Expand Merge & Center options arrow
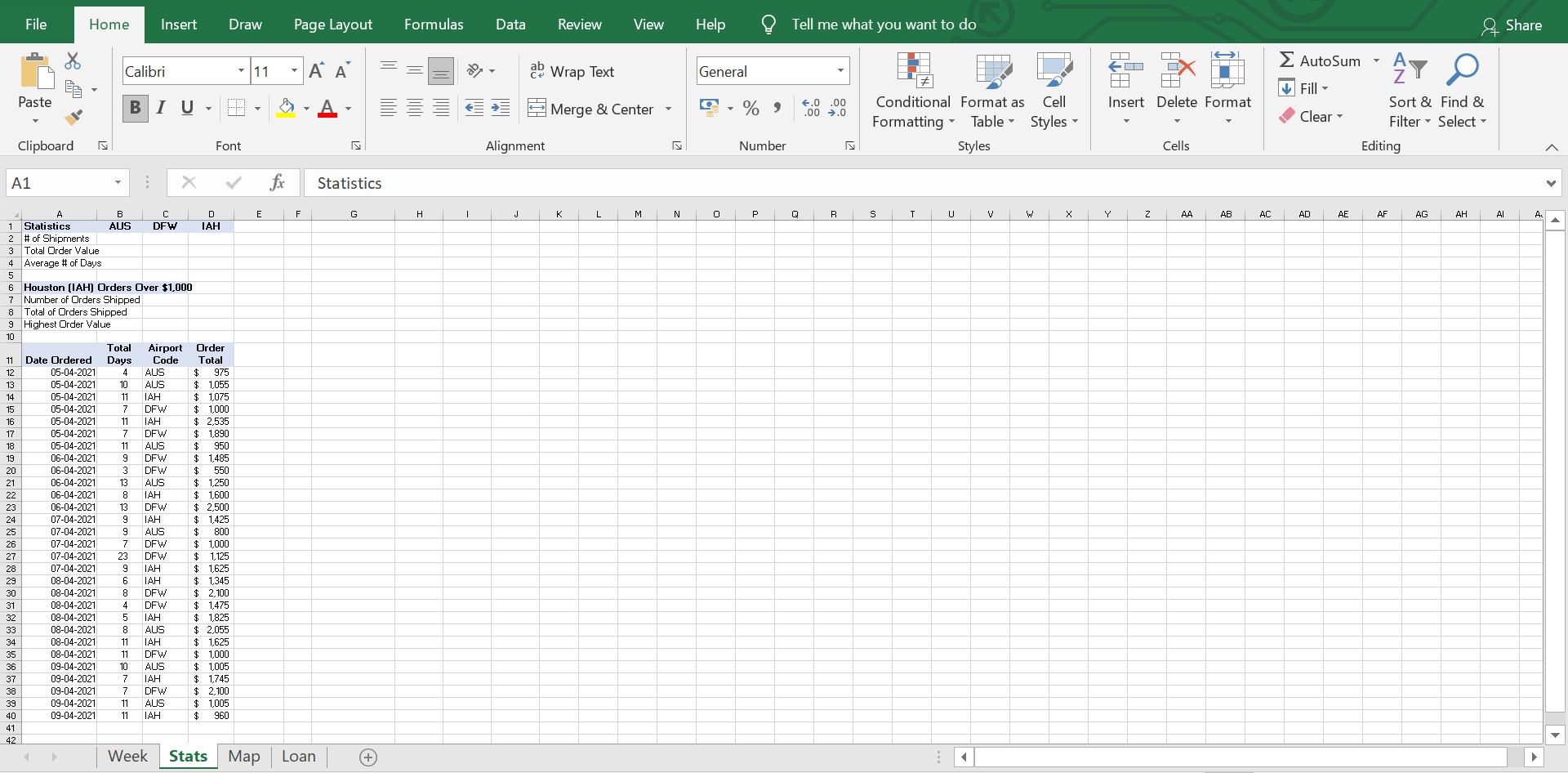 [x=668, y=109]
